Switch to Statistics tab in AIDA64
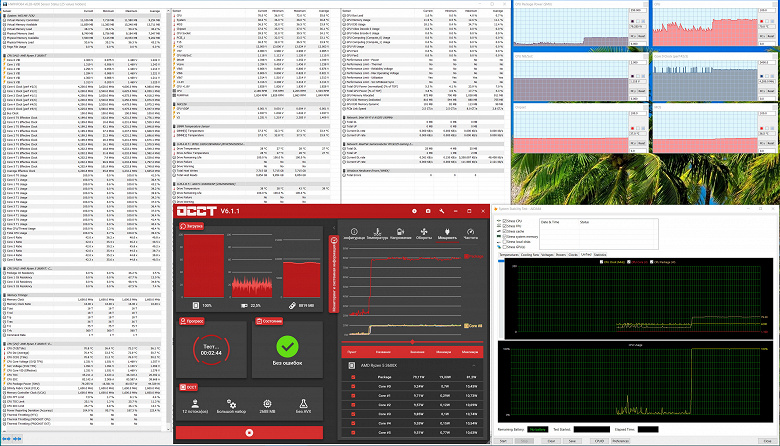The image size is (780, 446). click(x=600, y=255)
